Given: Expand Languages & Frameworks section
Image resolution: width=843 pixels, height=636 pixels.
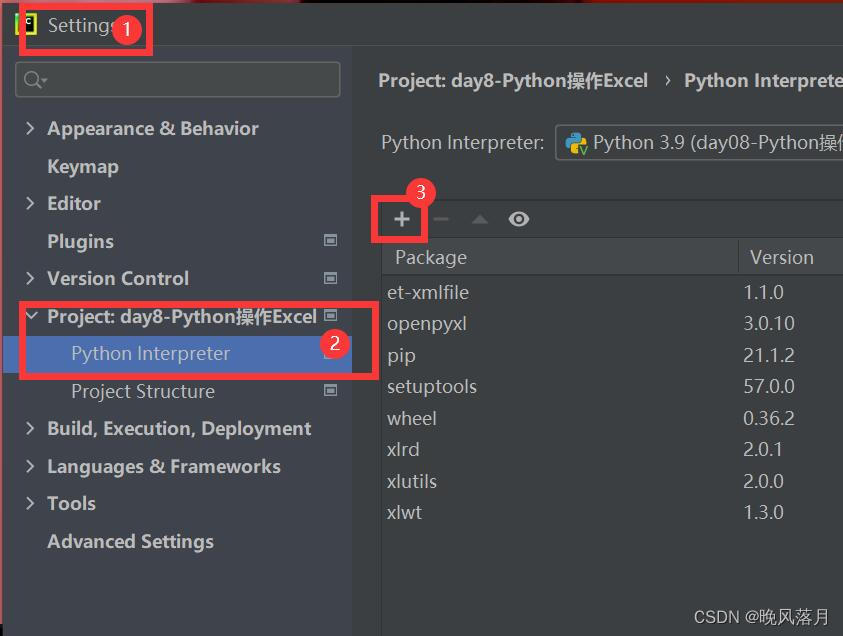Looking at the screenshot, I should point(30,466).
